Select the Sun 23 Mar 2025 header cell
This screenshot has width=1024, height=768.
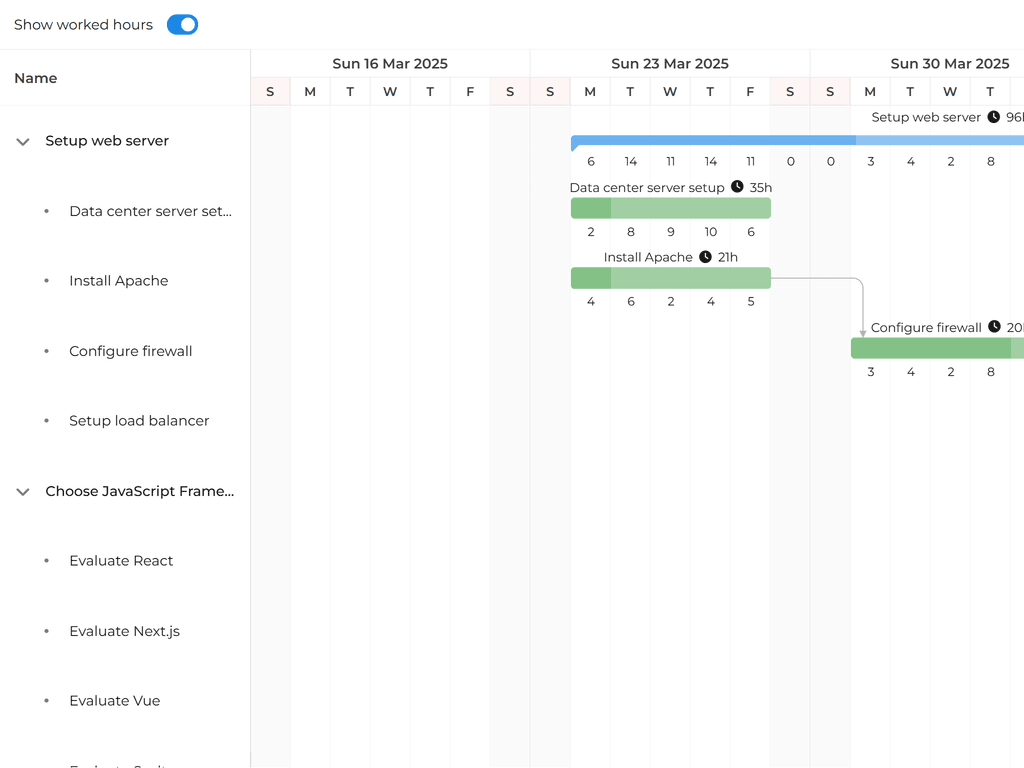[x=669, y=63]
